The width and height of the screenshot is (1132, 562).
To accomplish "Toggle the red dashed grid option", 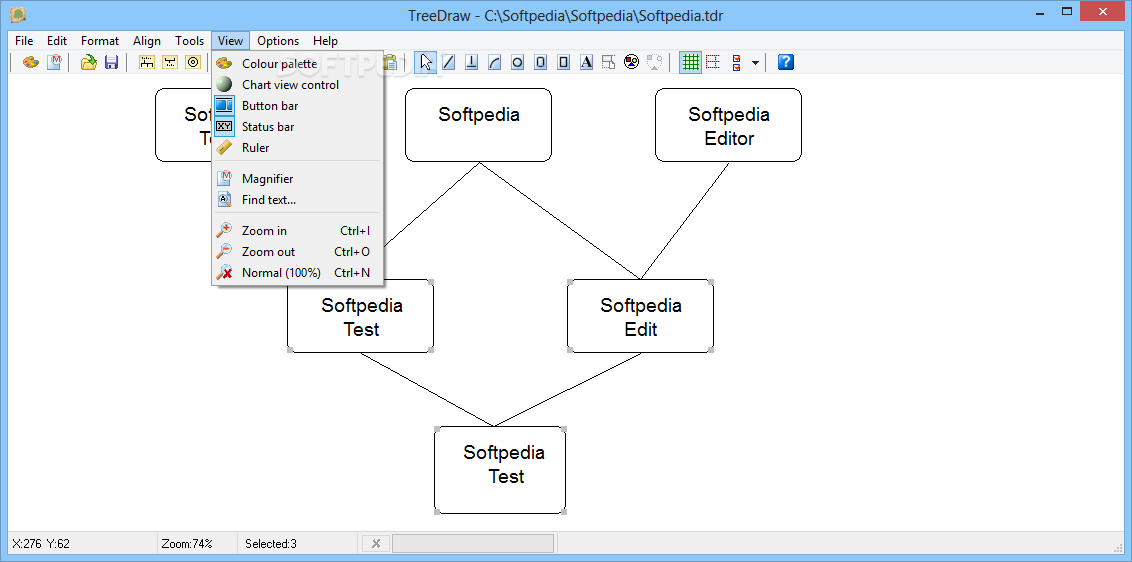I will tap(713, 62).
